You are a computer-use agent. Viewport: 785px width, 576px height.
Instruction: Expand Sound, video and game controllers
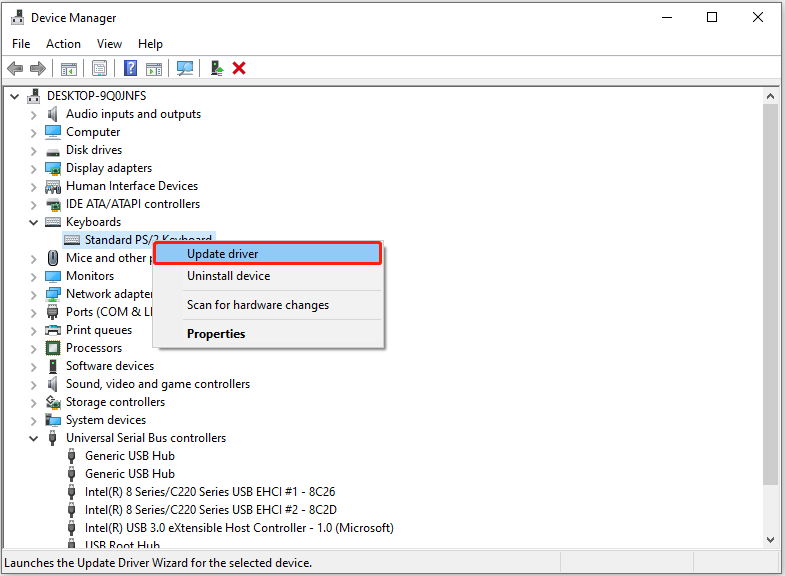coord(33,385)
